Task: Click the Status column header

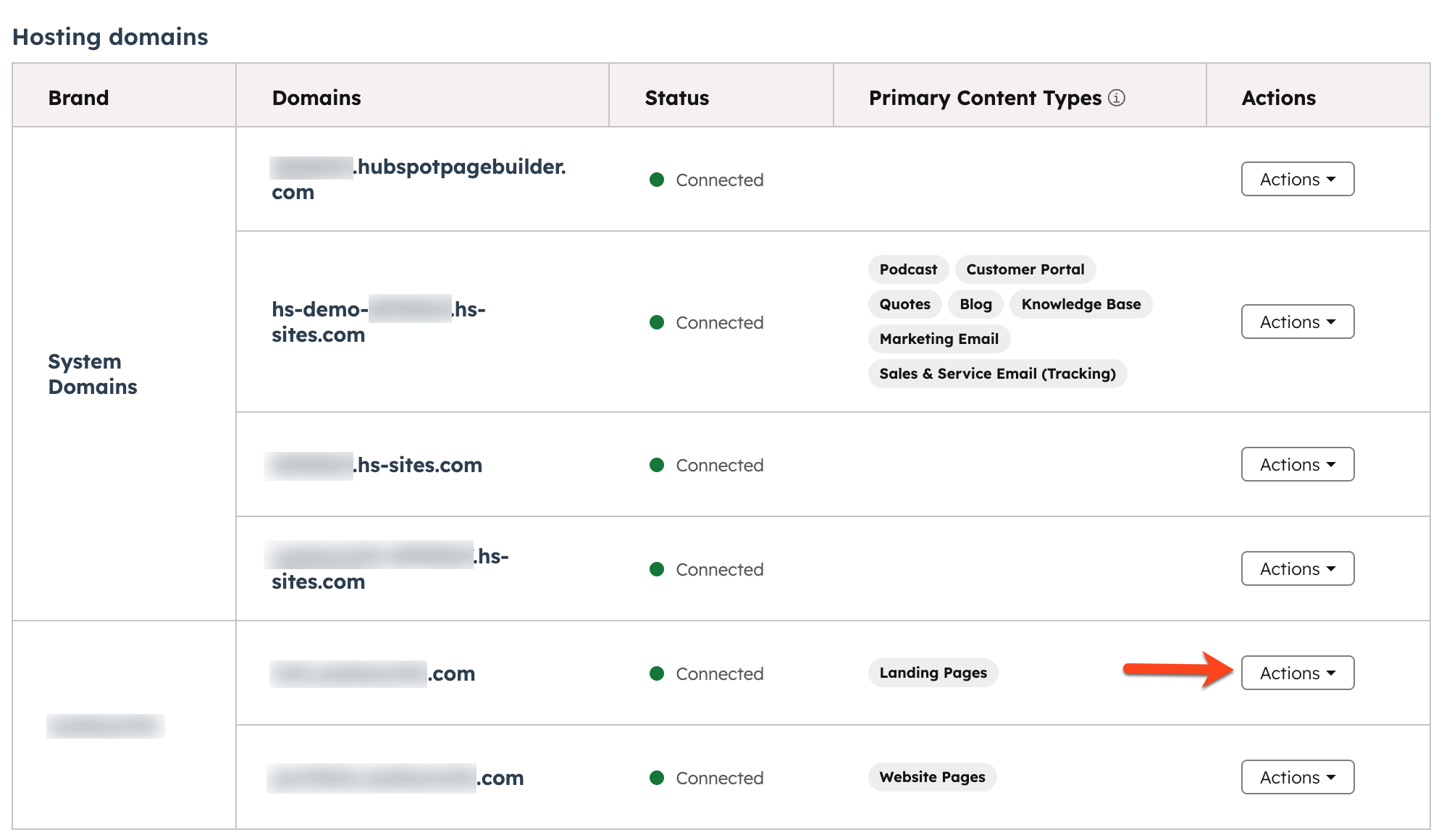Action: pyautogui.click(x=676, y=97)
